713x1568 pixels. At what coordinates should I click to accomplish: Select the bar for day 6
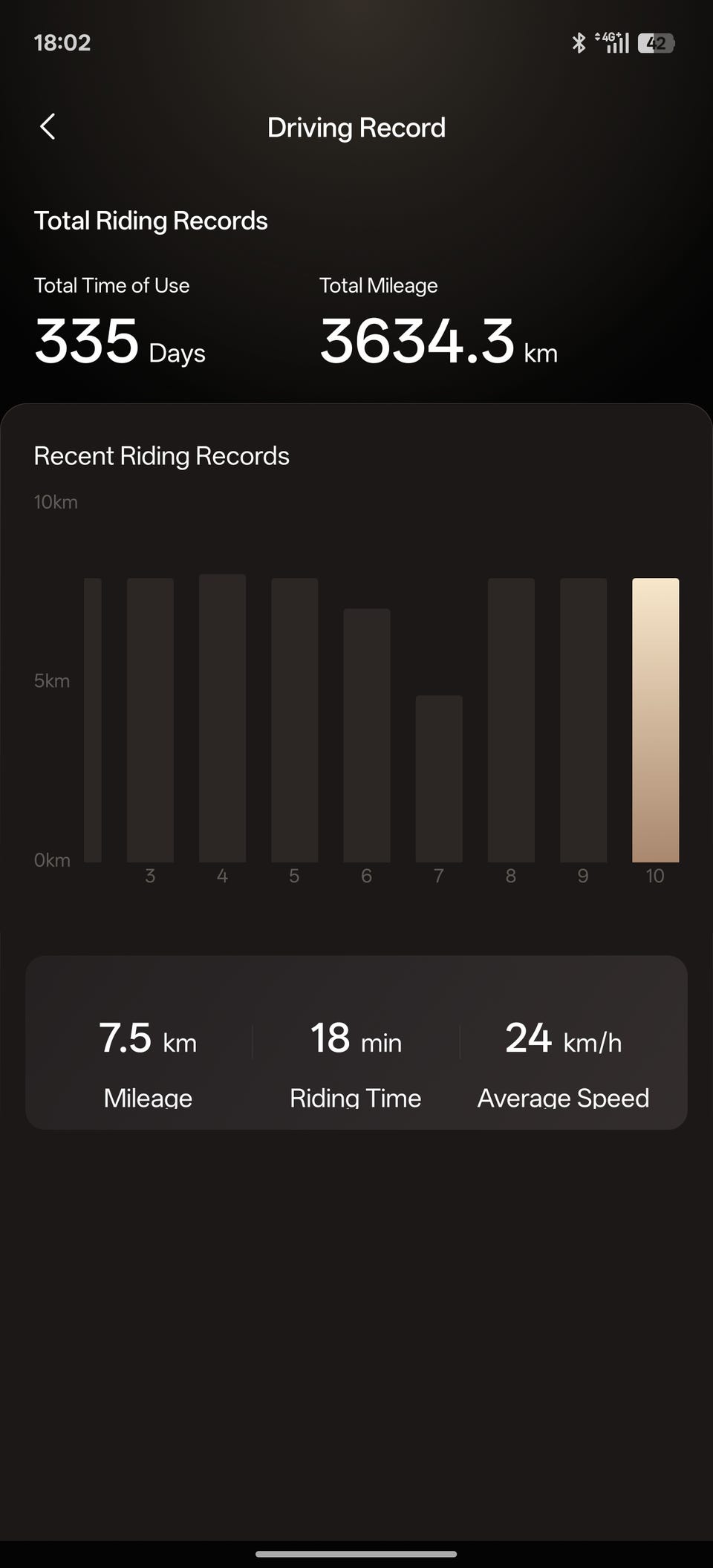coord(366,735)
